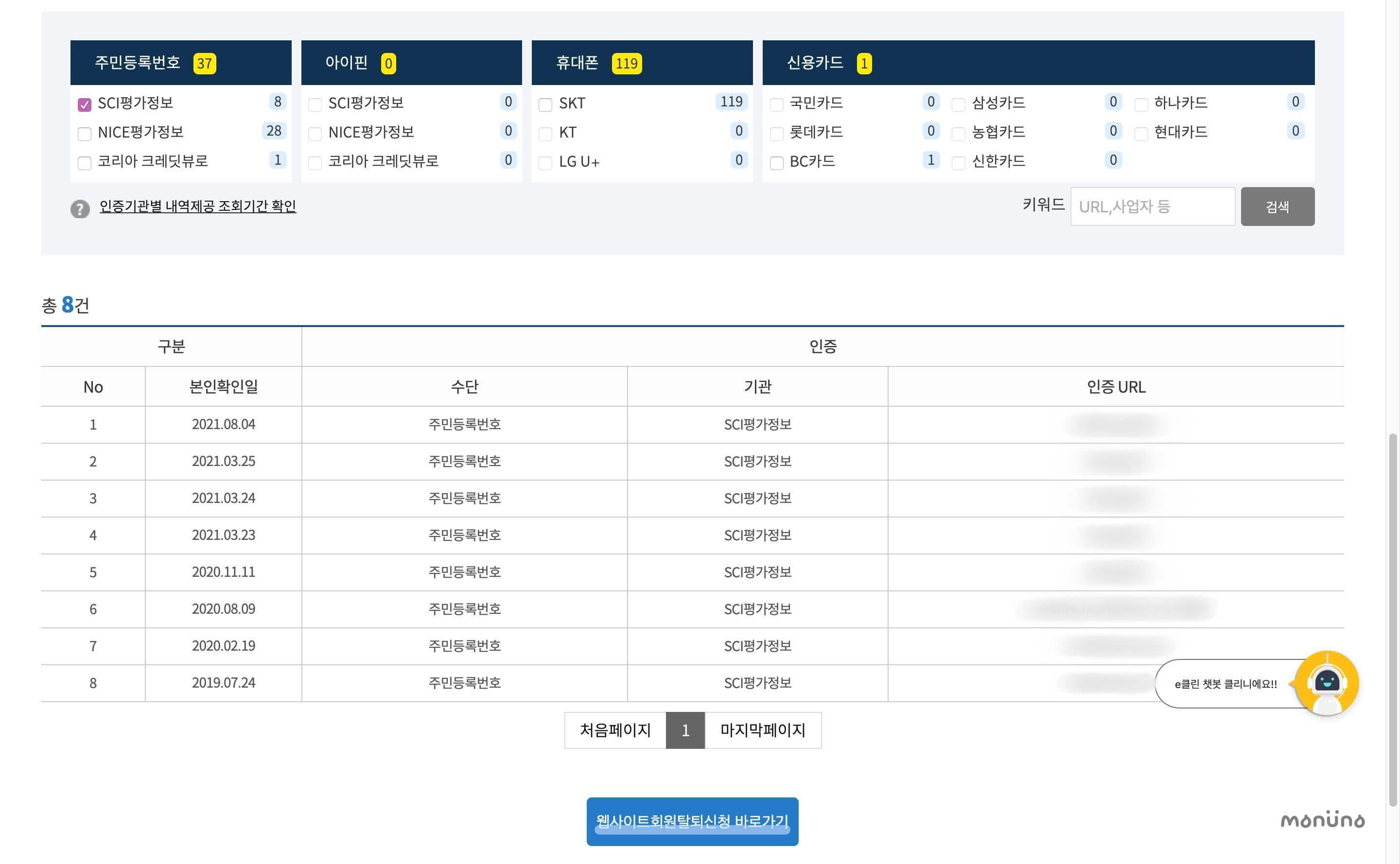Screen dimensions: 1400x864
Task: Click the date 2021.03.24
Action: (224, 498)
